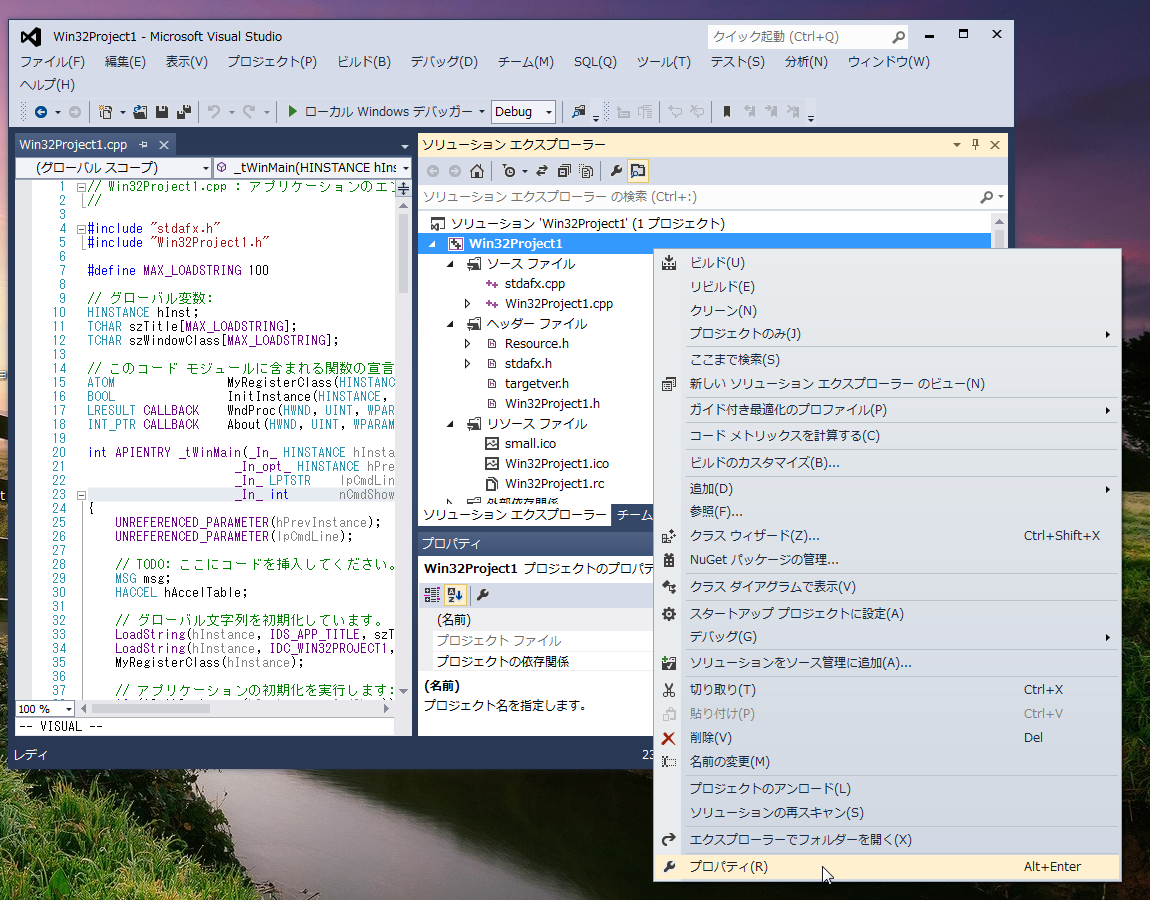
Task: Switch to the チーム Explorer tab
Action: pyautogui.click(x=636, y=515)
